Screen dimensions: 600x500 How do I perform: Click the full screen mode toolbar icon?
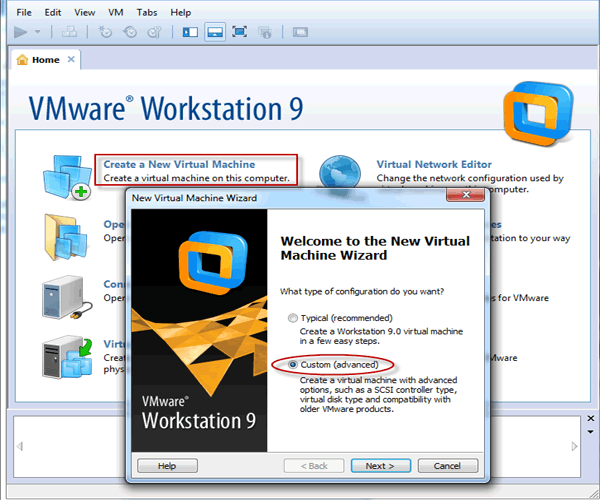coord(240,32)
